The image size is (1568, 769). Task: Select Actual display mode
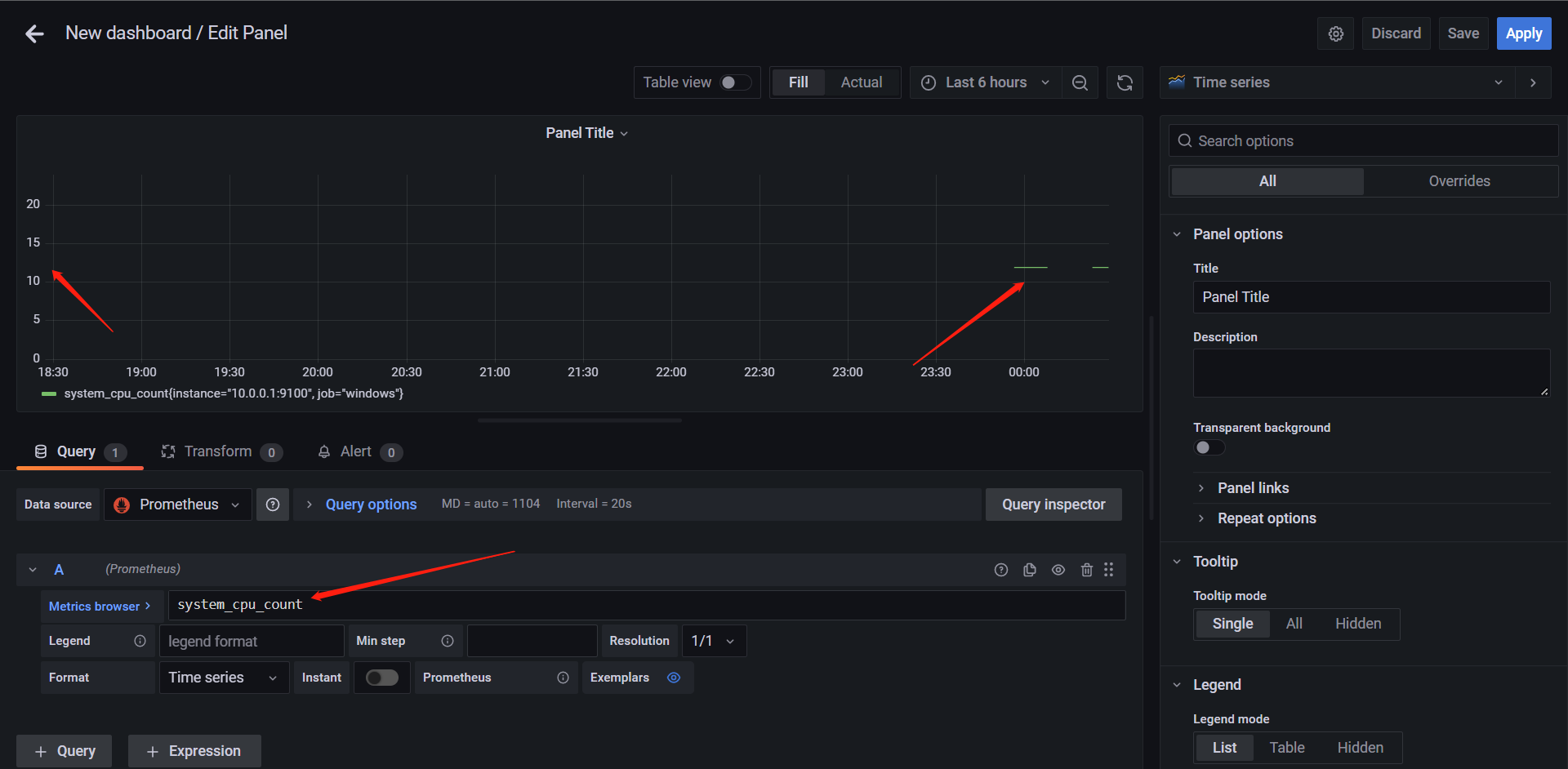[x=862, y=82]
